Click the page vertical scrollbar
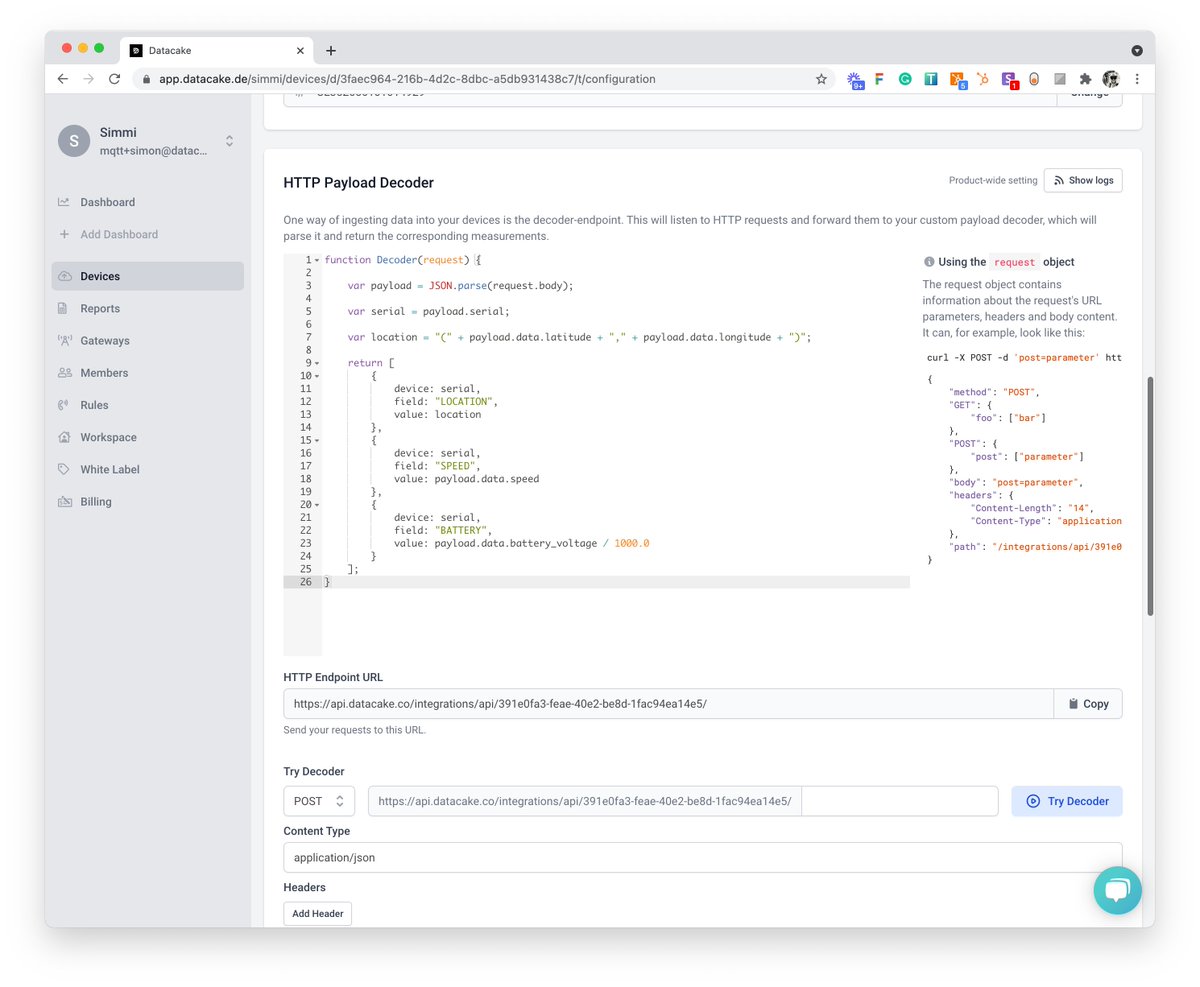Viewport: 1200px width, 987px height. [x=1150, y=495]
